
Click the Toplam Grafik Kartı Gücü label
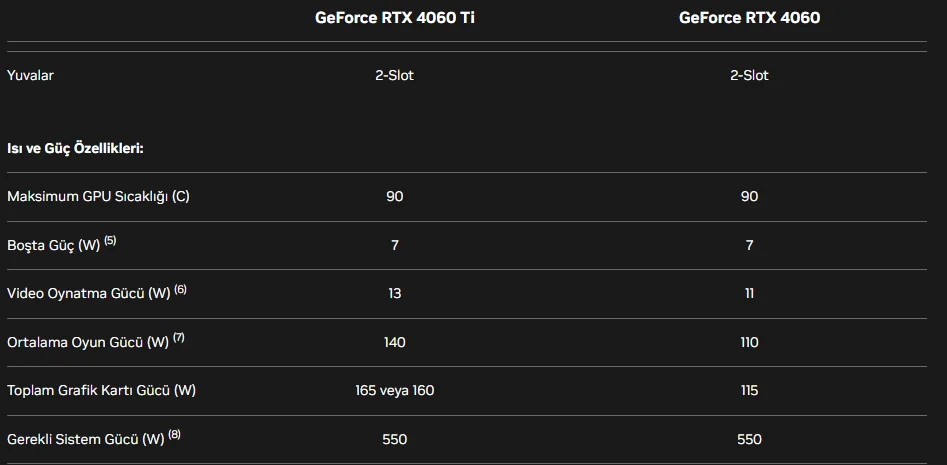click(x=101, y=390)
